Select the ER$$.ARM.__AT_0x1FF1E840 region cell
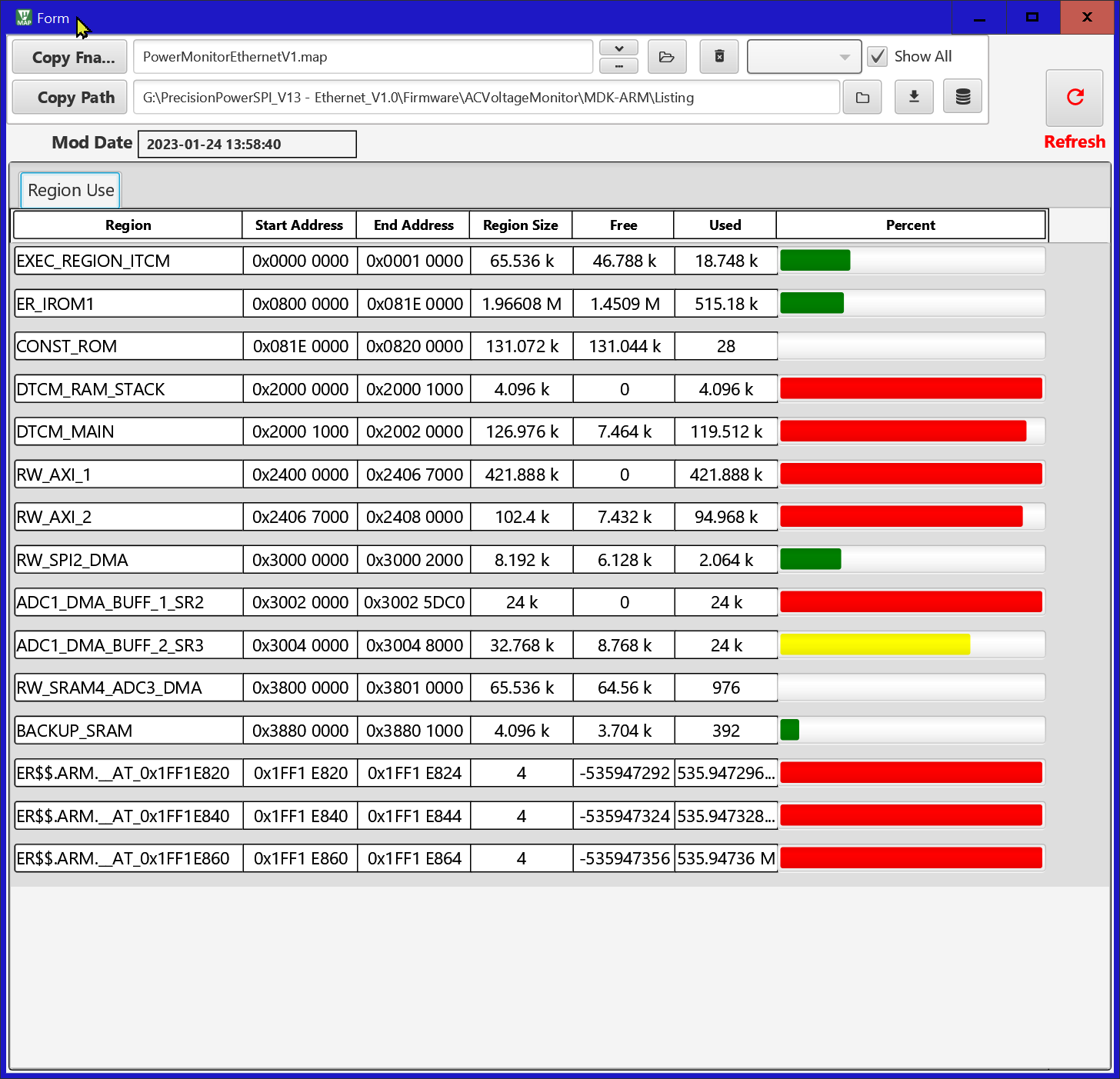Screen dimensions: 1120x1079 (128, 816)
